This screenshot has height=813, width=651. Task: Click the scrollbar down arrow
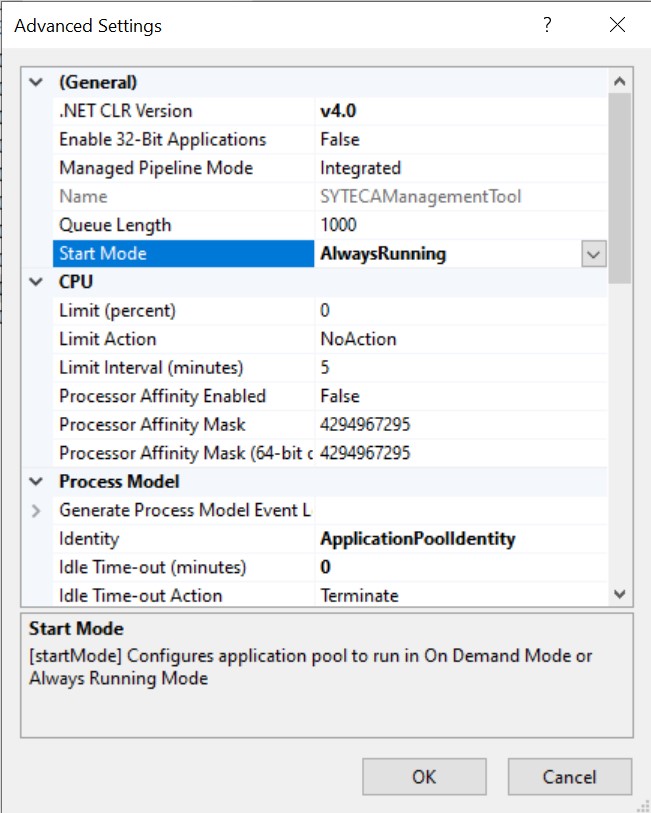click(x=620, y=595)
